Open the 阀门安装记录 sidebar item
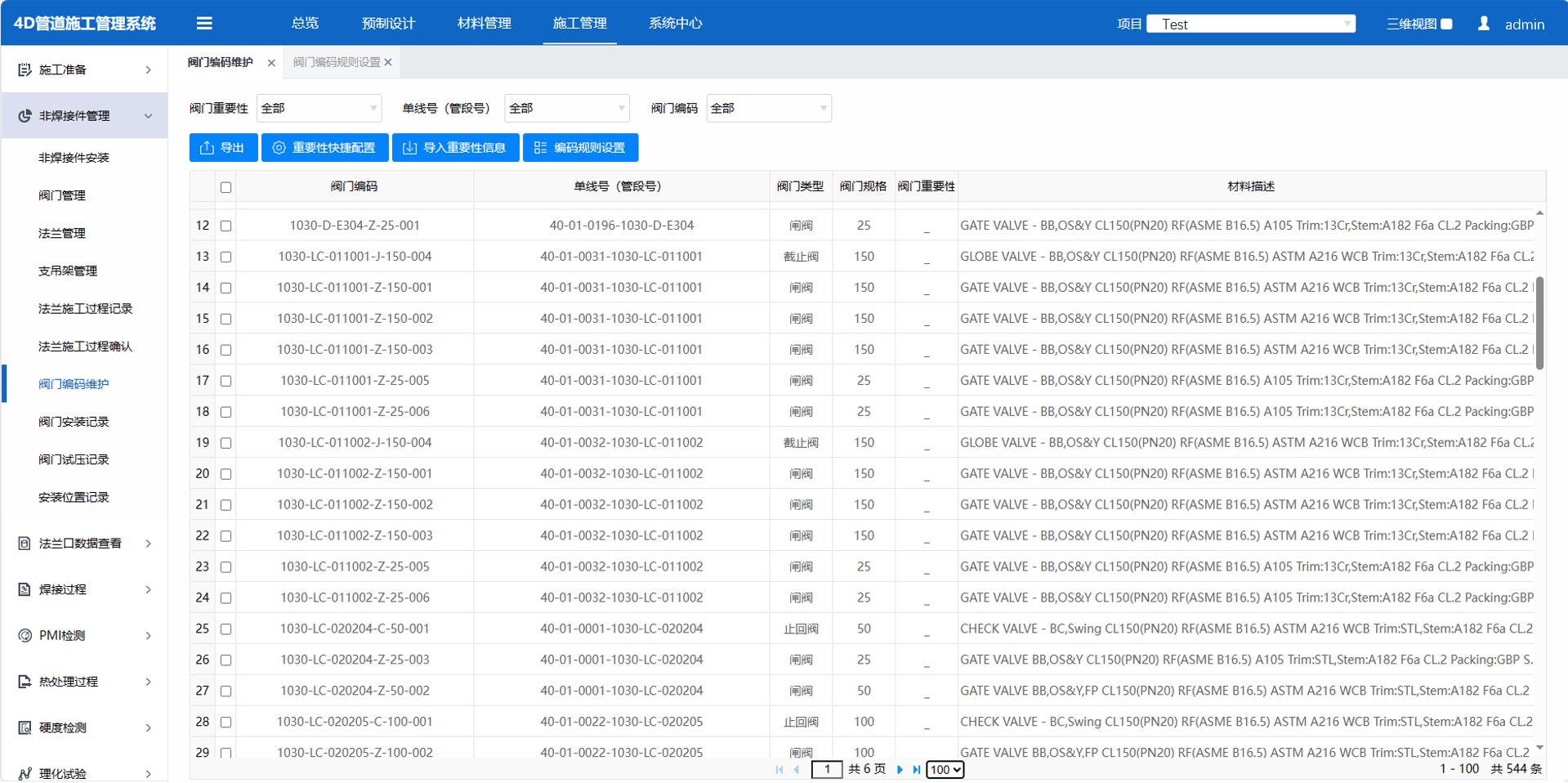The width and height of the screenshot is (1568, 783). [x=74, y=422]
